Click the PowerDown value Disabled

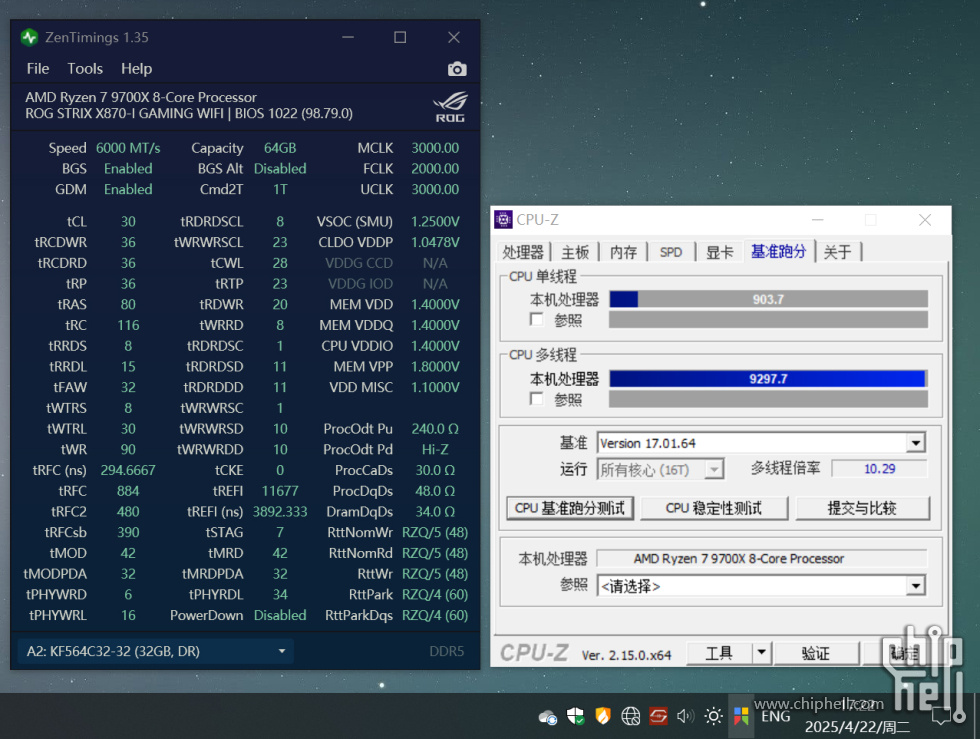pos(280,615)
